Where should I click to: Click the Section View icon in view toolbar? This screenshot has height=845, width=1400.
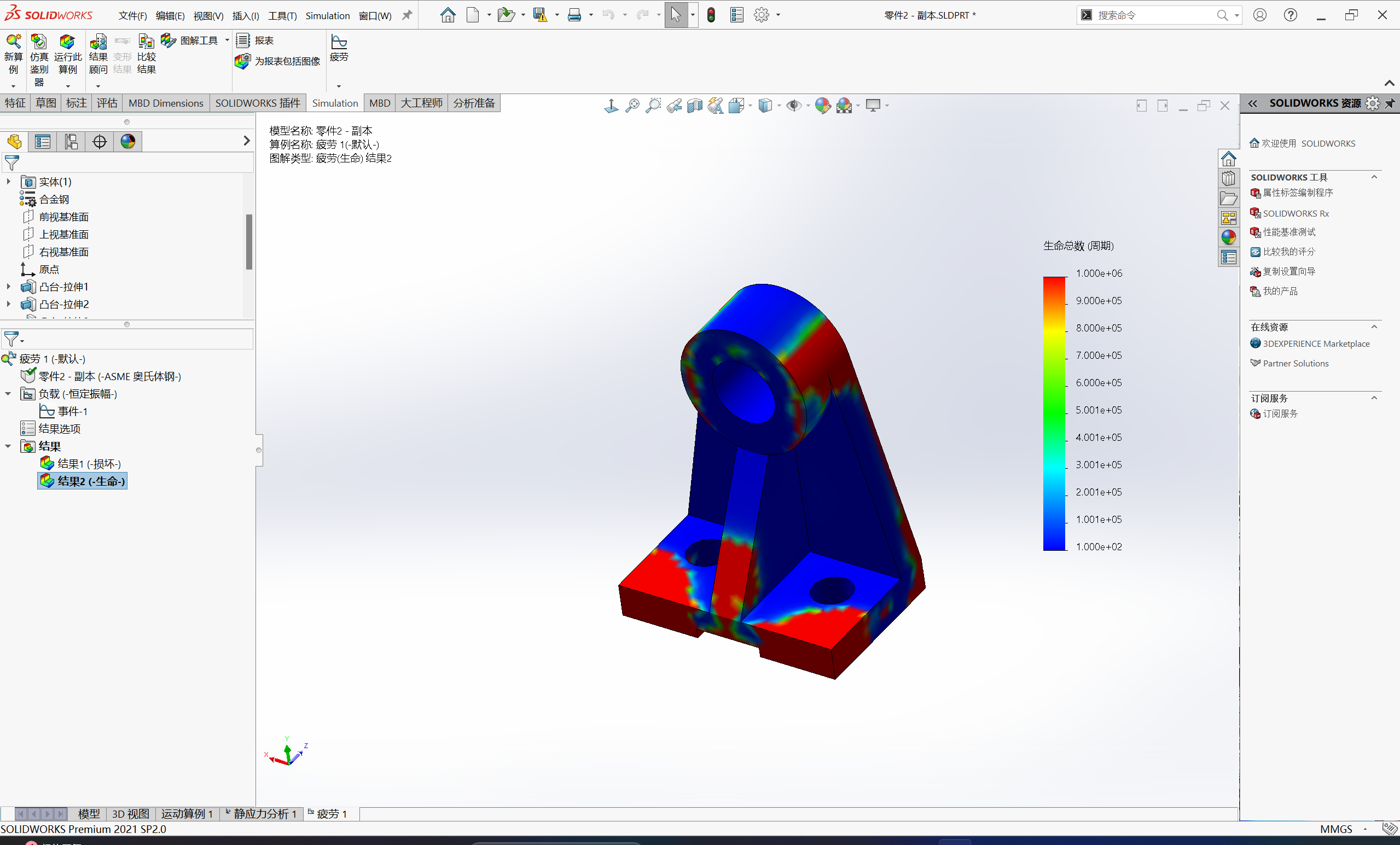pos(694,106)
